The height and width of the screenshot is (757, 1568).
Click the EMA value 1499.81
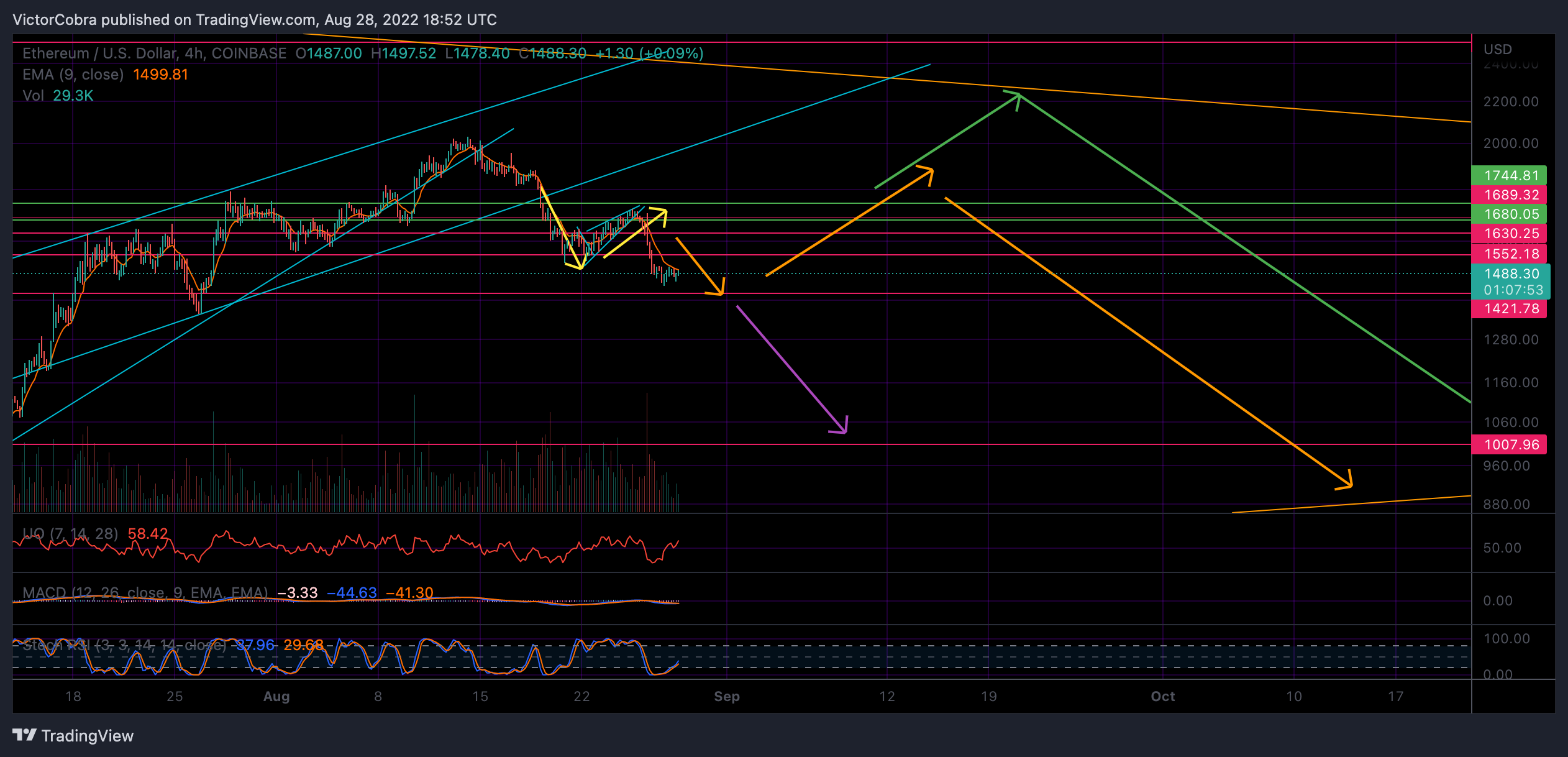pyautogui.click(x=160, y=75)
